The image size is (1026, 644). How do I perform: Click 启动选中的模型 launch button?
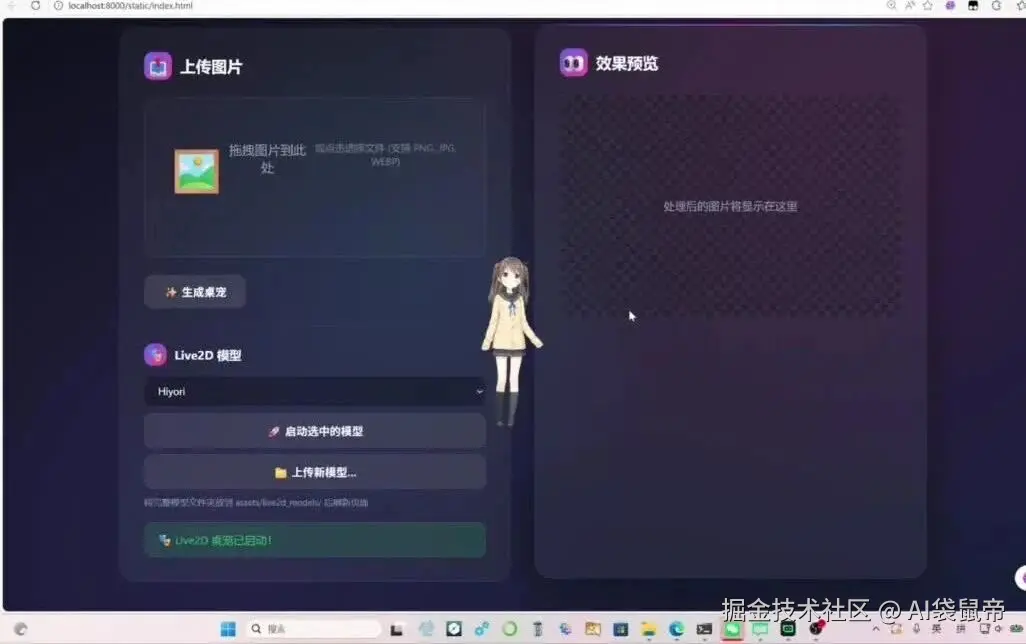(x=315, y=431)
